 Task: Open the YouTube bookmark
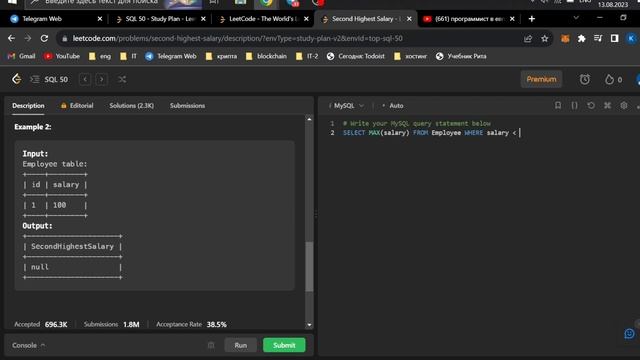pos(62,56)
